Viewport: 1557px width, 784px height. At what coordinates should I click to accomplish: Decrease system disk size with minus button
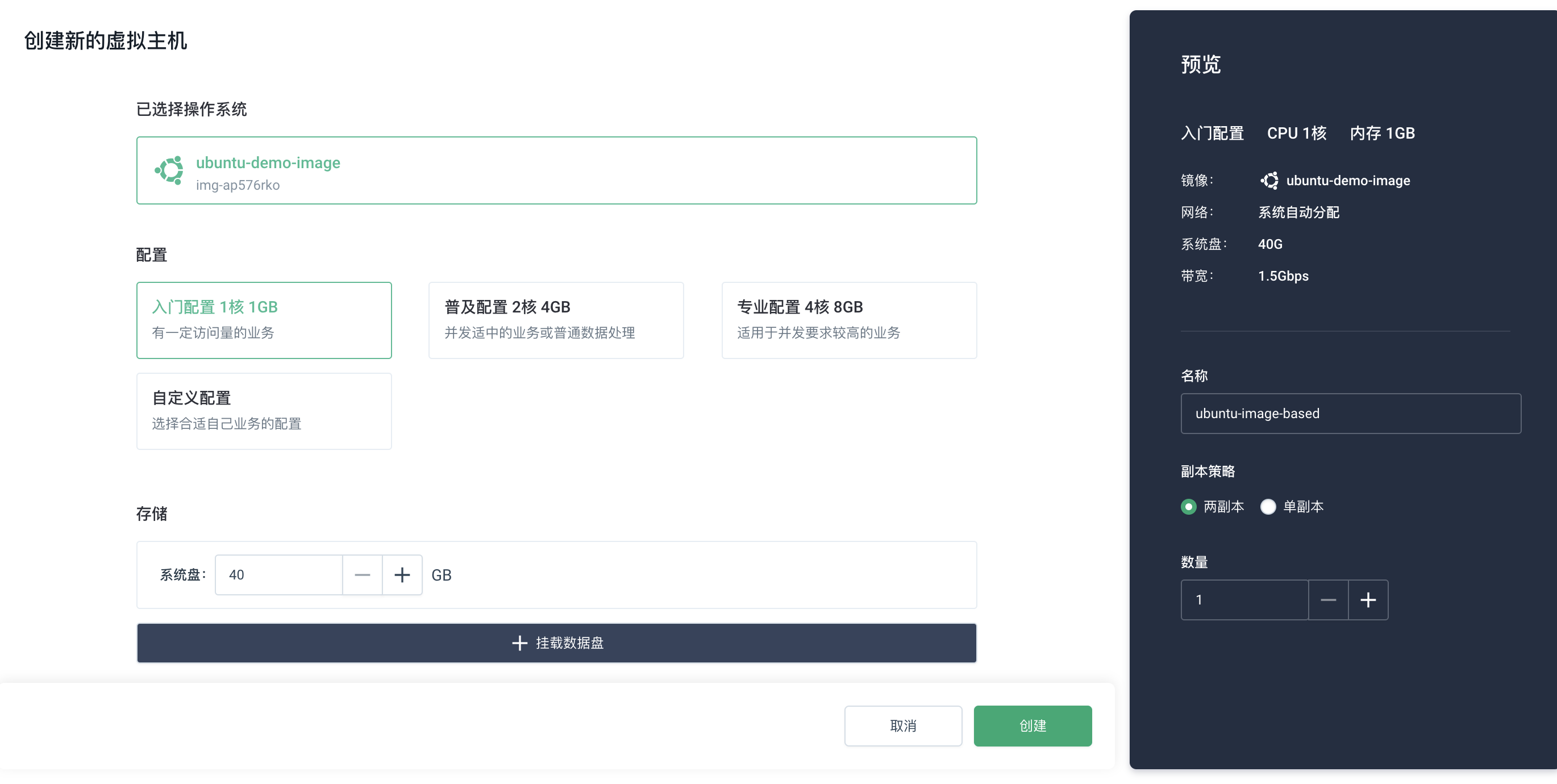362,575
